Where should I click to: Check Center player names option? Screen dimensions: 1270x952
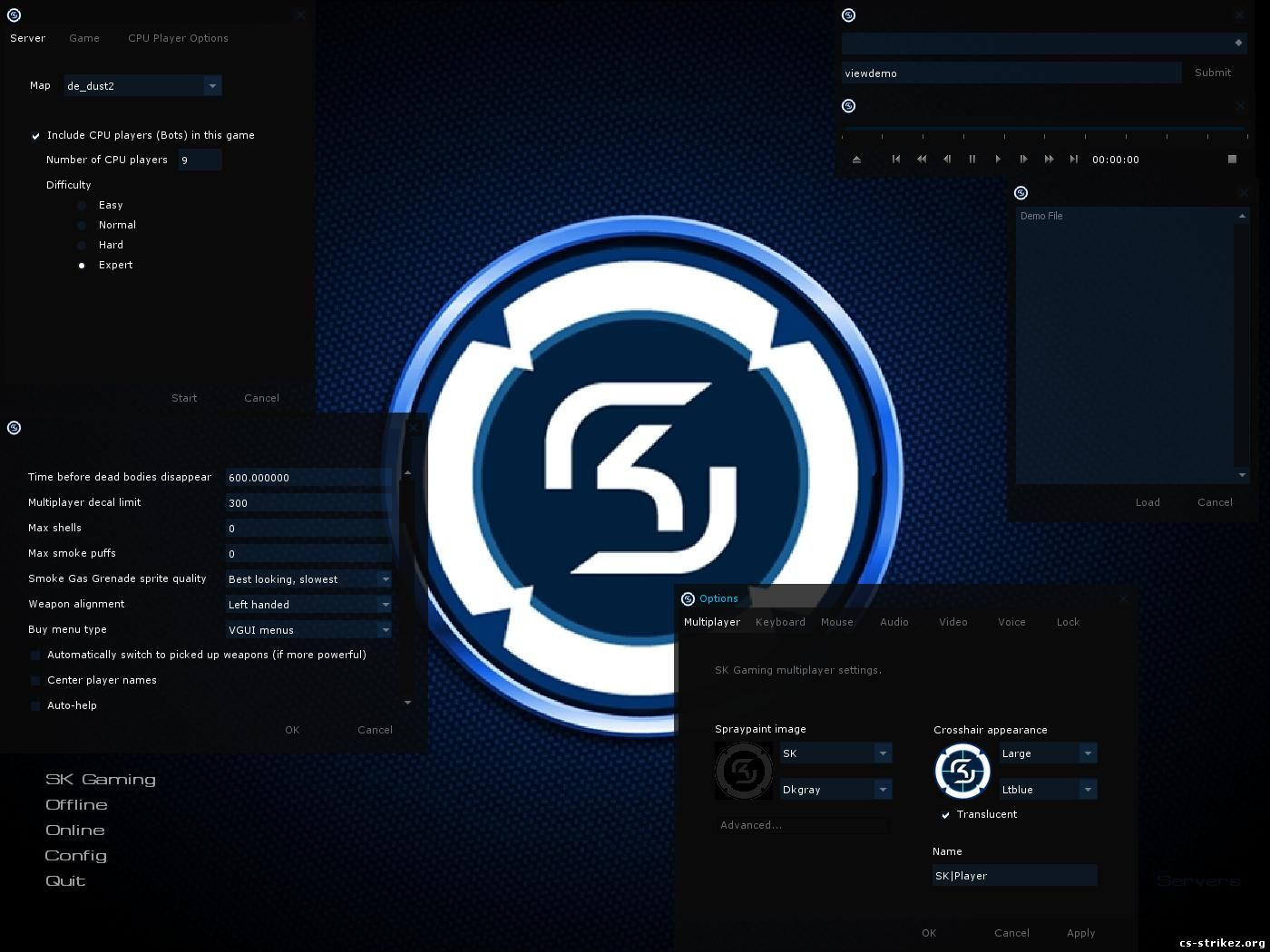coord(36,681)
